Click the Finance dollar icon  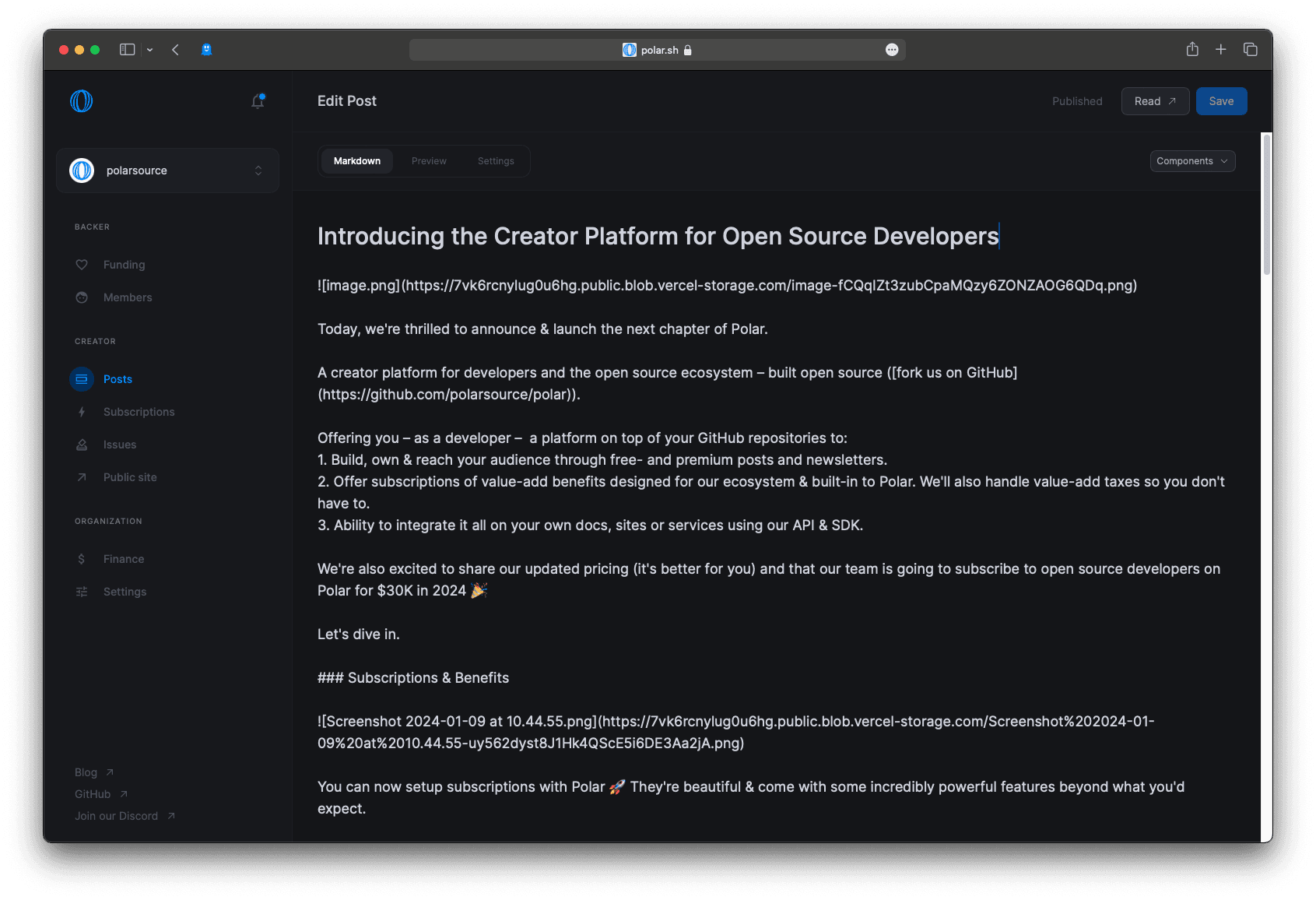[82, 559]
